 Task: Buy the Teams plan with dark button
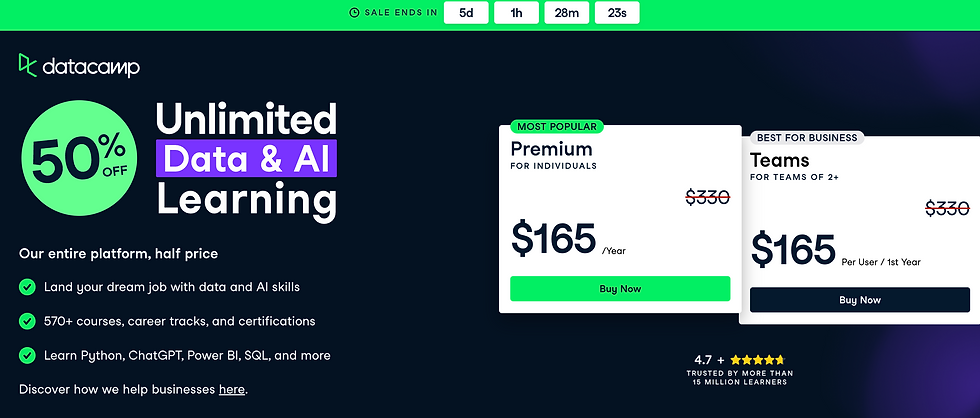coord(860,300)
